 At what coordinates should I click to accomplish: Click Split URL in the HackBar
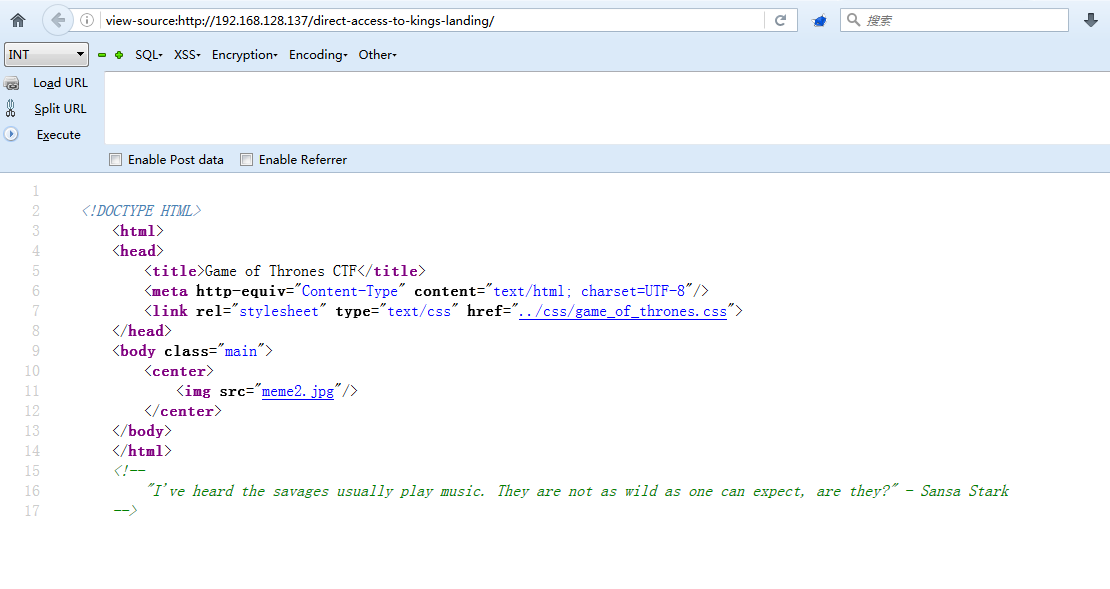click(47, 108)
